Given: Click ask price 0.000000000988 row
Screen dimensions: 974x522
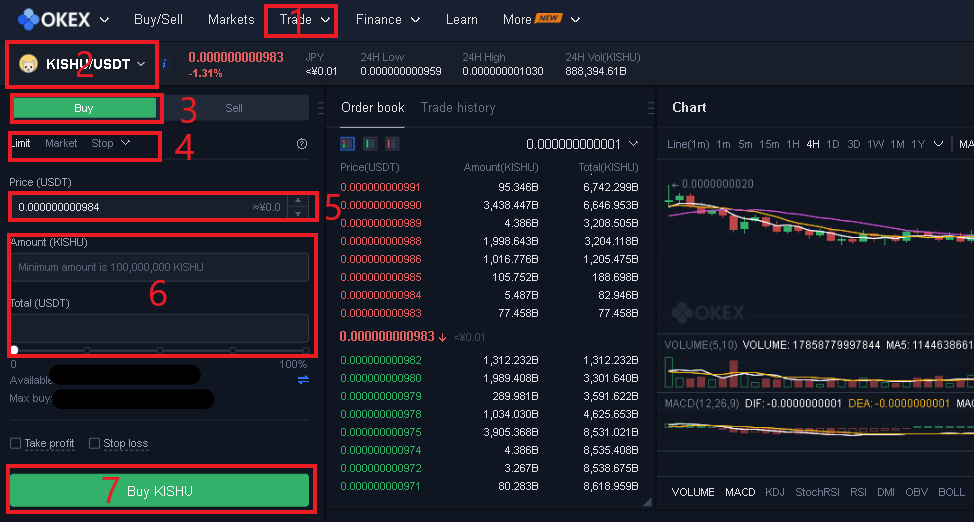Looking at the screenshot, I should (489, 241).
